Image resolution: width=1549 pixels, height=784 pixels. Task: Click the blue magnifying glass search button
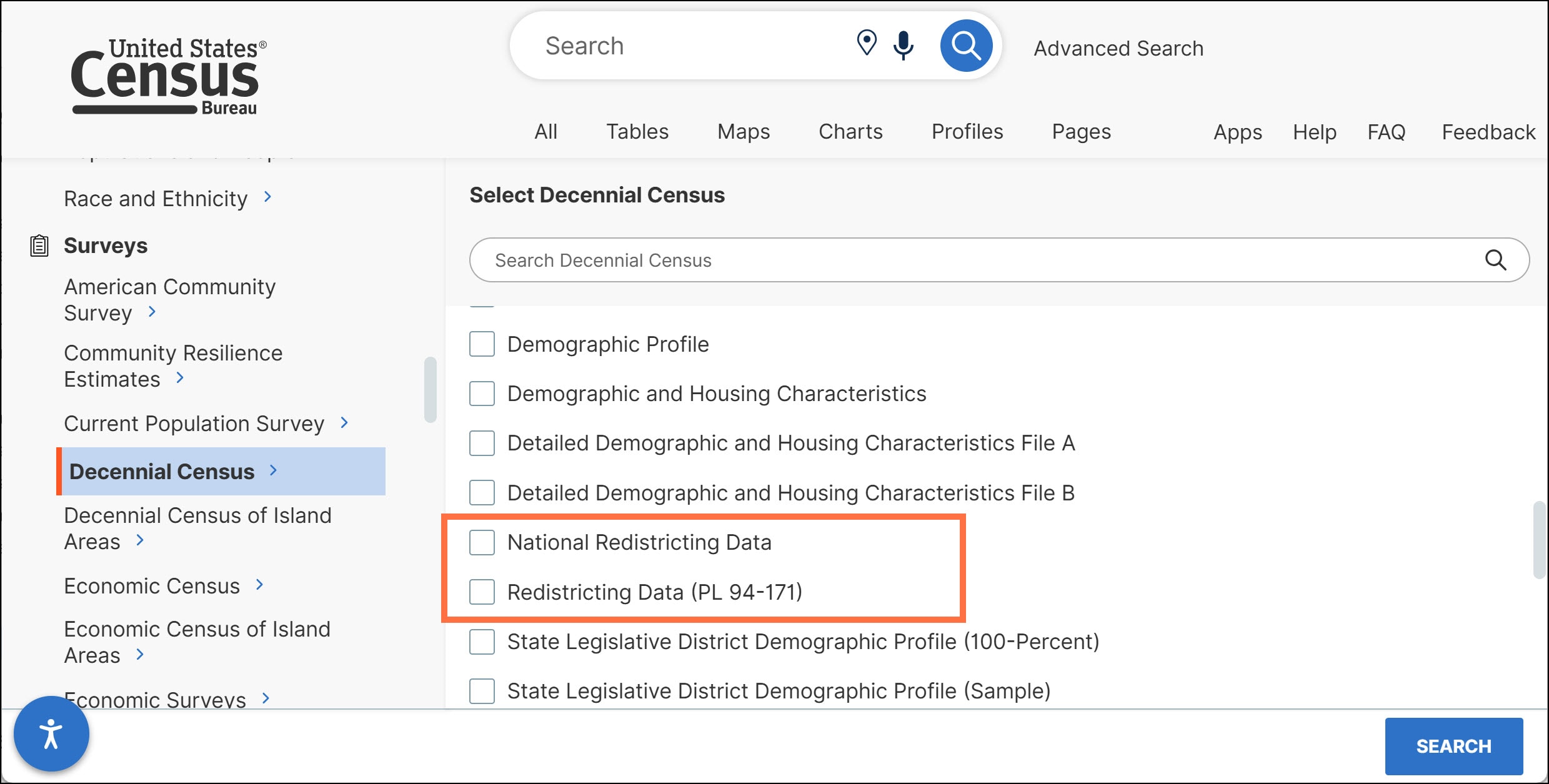pyautogui.click(x=966, y=46)
